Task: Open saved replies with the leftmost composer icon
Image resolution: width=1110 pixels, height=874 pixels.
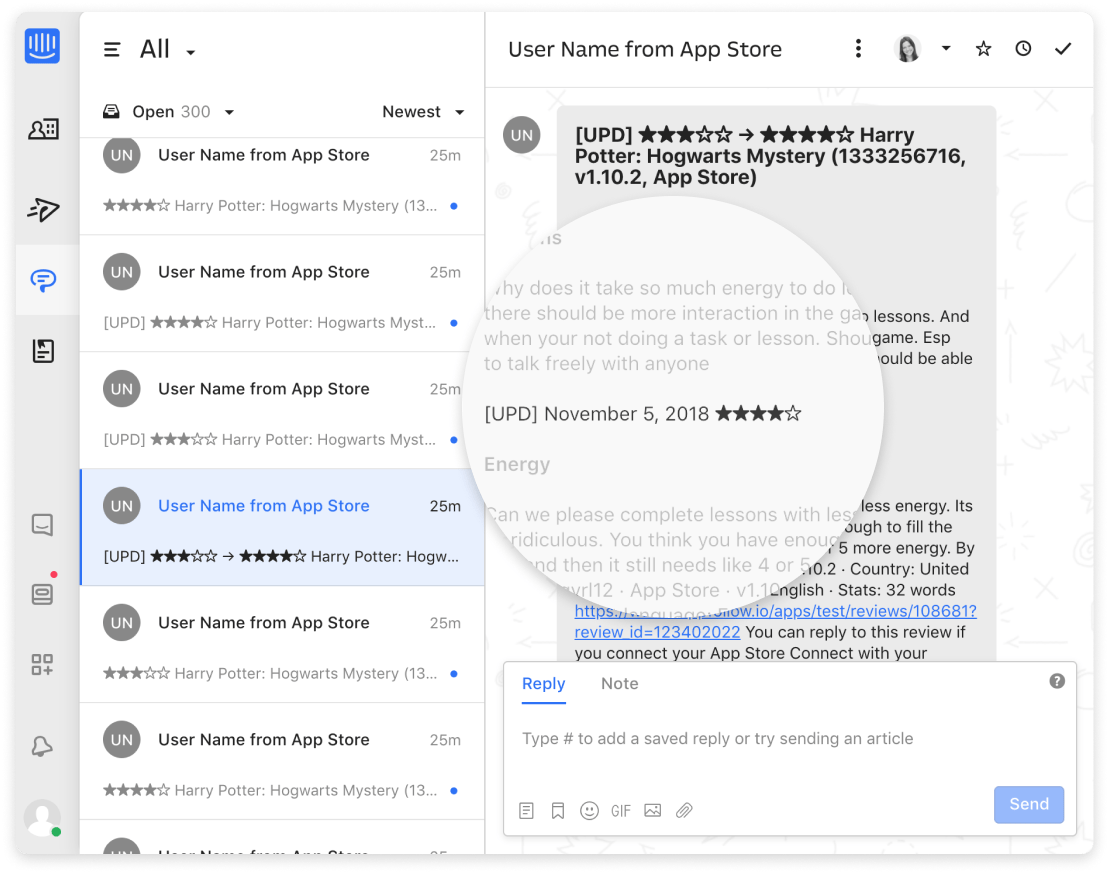Action: 526,810
